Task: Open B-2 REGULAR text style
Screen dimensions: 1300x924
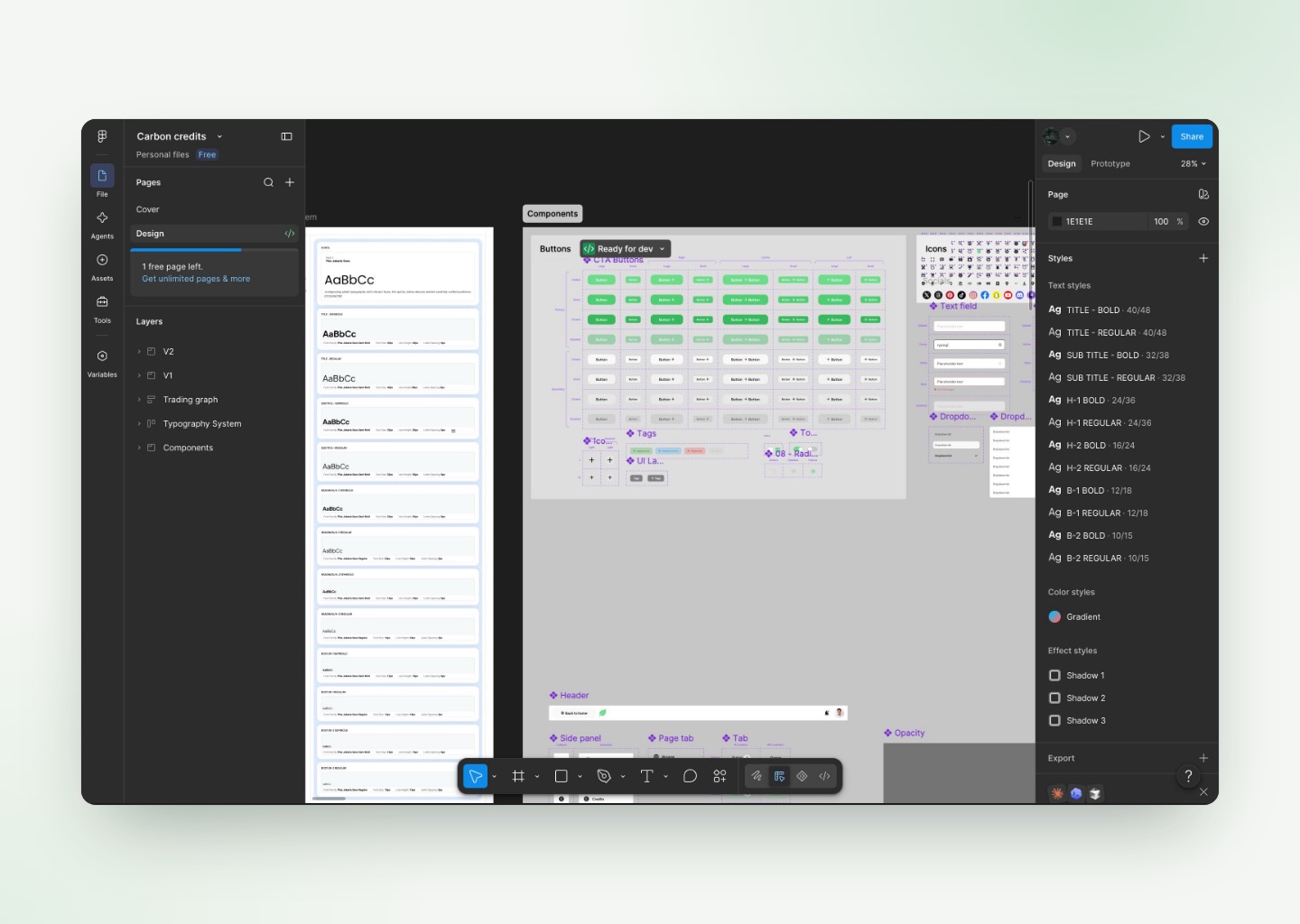Action: tap(1099, 559)
